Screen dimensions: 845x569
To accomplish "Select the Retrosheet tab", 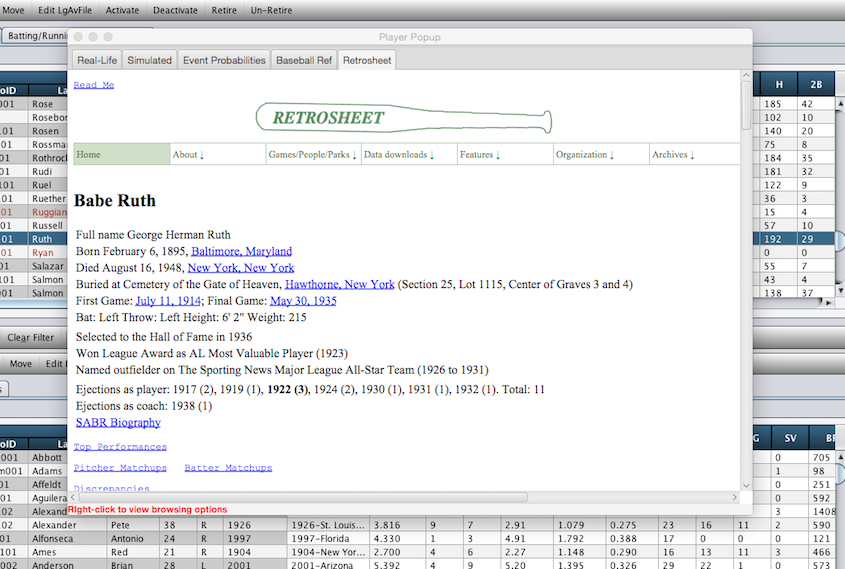I will 367,60.
